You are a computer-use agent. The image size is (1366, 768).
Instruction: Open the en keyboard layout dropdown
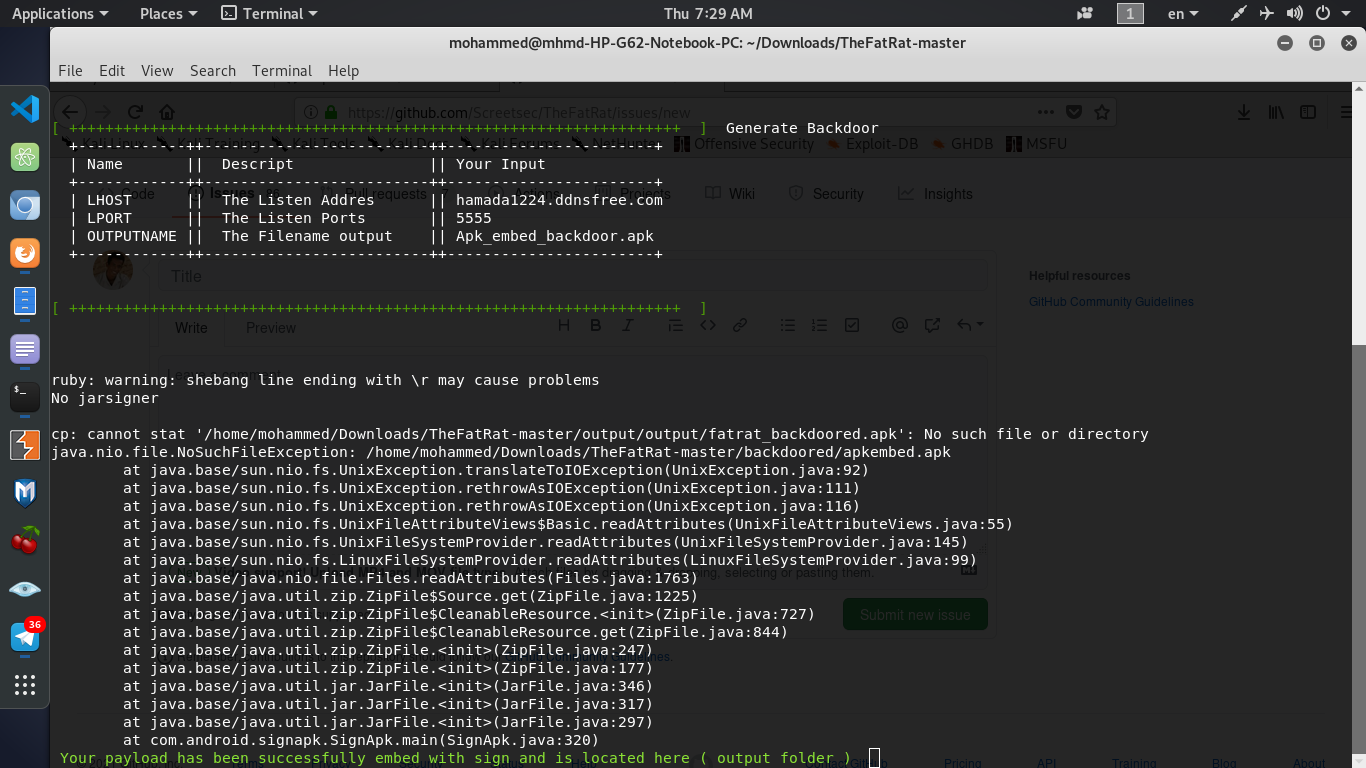point(1185,14)
